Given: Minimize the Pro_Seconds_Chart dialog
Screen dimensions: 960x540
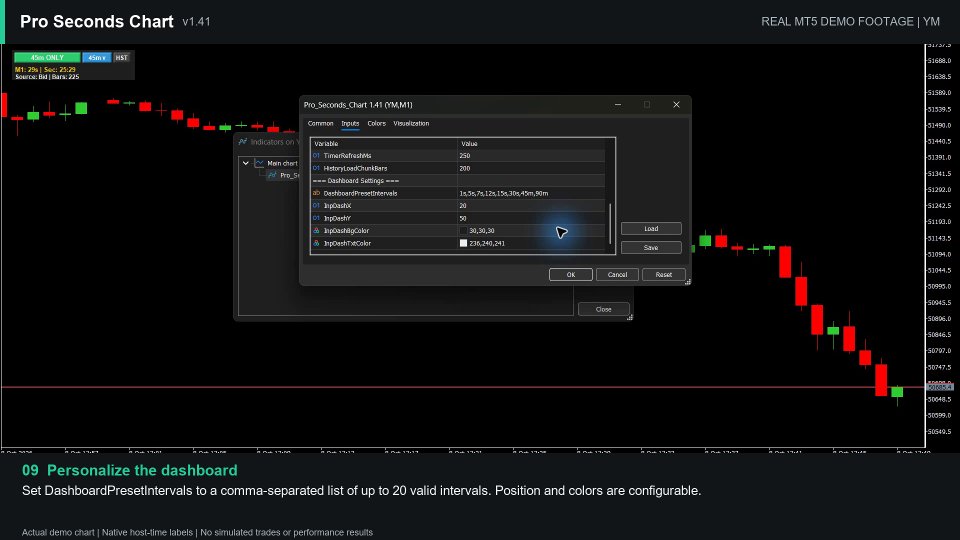Looking at the screenshot, I should [x=618, y=105].
